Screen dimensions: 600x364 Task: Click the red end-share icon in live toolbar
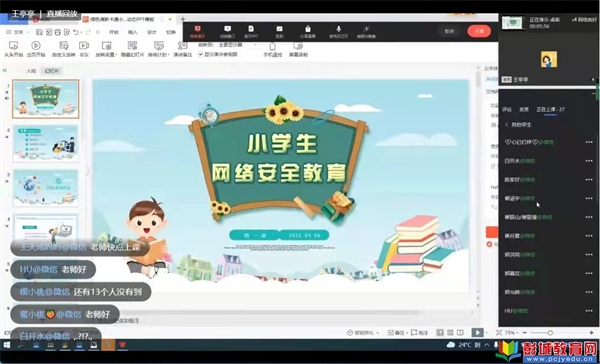click(x=197, y=29)
